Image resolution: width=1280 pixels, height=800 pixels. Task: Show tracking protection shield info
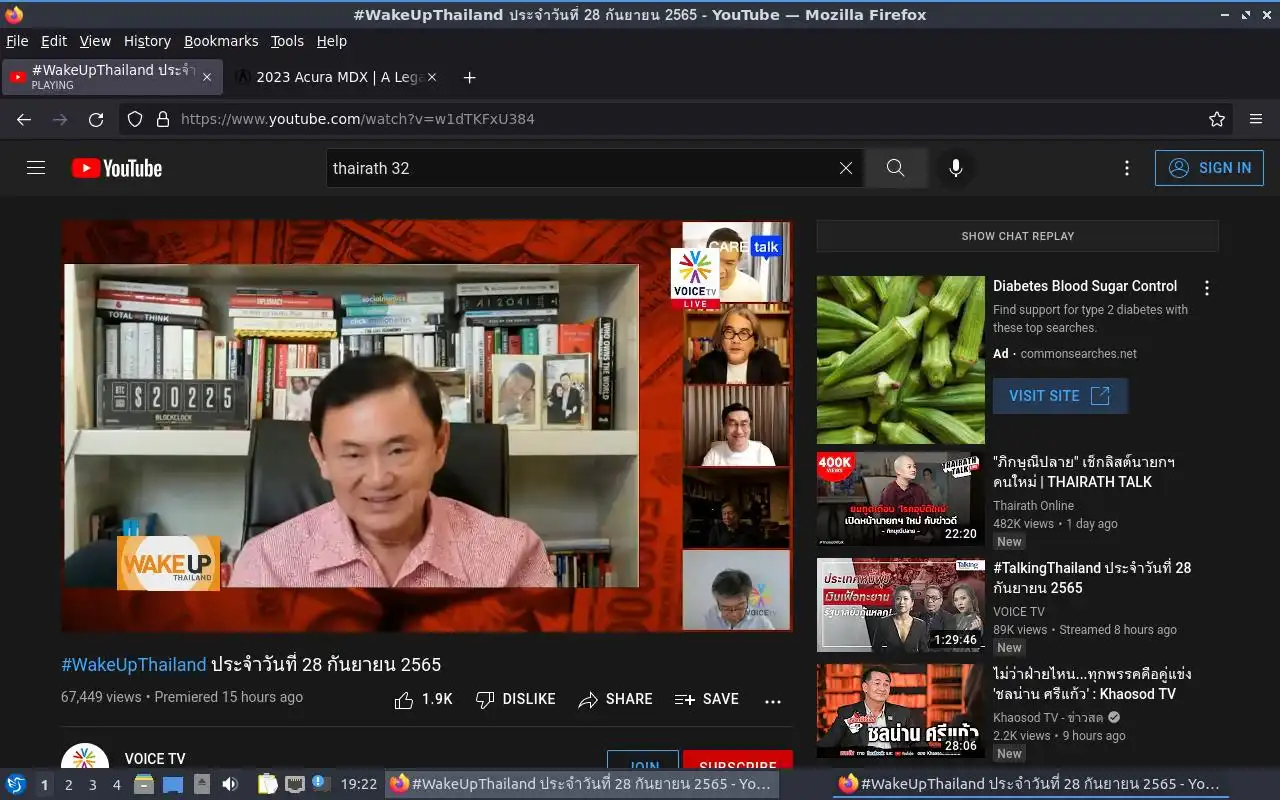(135, 119)
